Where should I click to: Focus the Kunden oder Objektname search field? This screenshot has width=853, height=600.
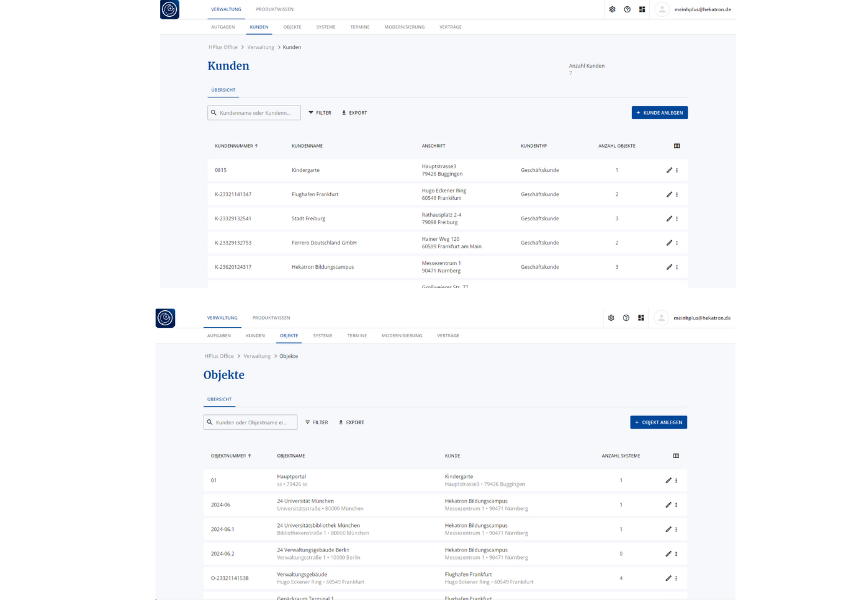click(254, 422)
